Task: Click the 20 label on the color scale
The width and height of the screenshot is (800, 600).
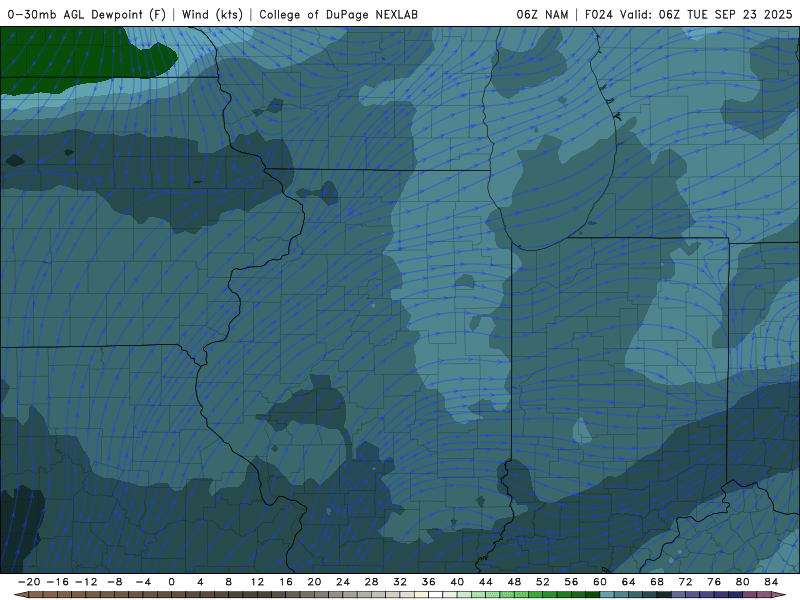Action: 314,582
